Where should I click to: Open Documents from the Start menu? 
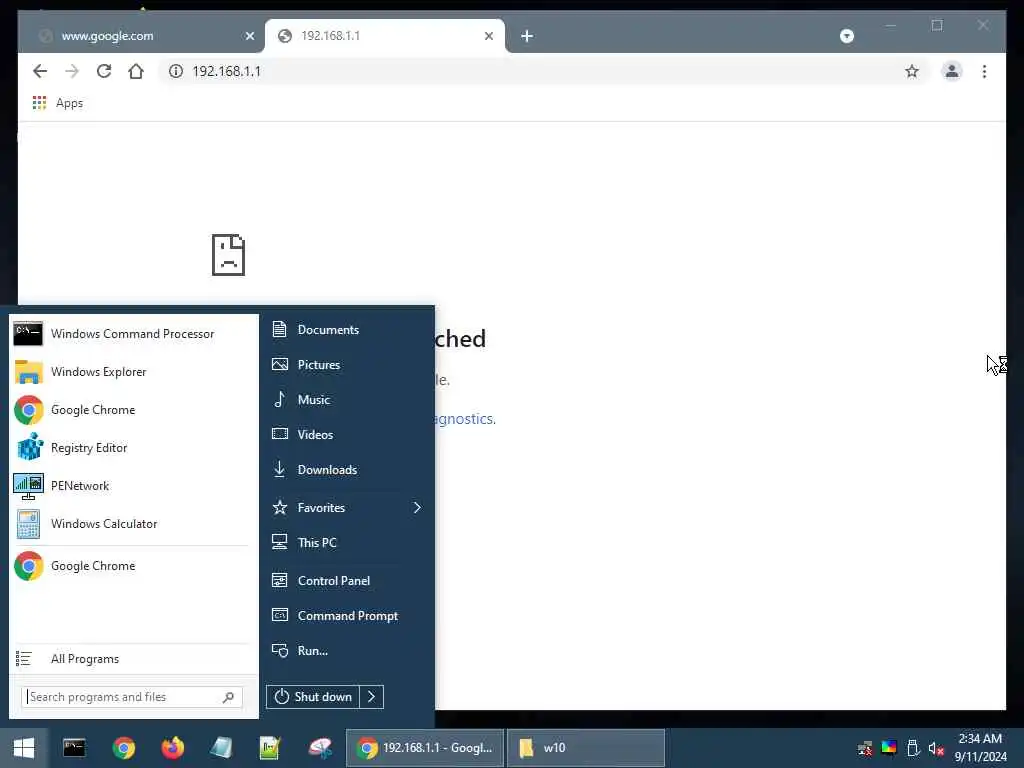347,330
